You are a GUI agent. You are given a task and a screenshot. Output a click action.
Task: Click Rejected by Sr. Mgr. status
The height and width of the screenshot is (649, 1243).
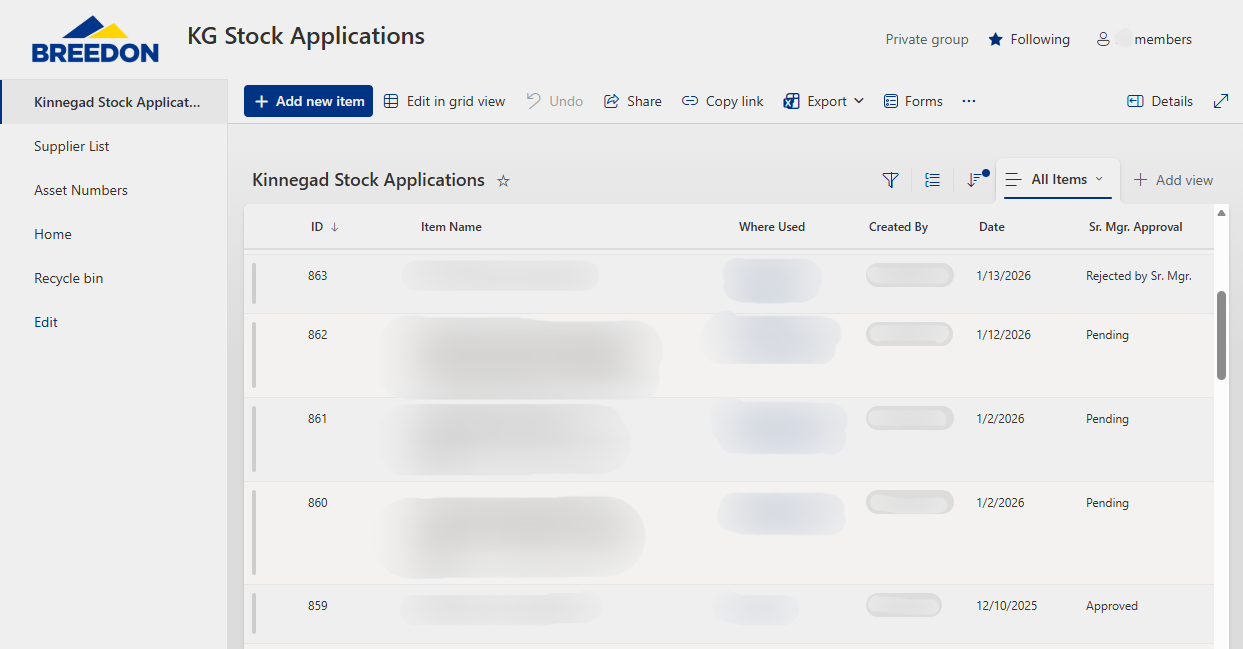[x=1139, y=276]
